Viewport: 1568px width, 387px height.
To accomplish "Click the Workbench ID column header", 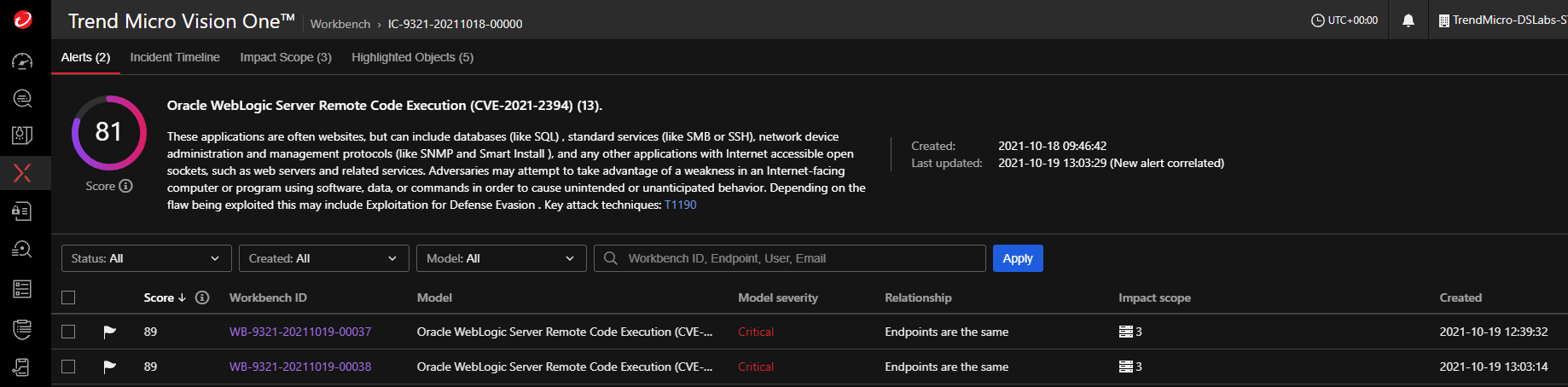I will click(x=268, y=297).
